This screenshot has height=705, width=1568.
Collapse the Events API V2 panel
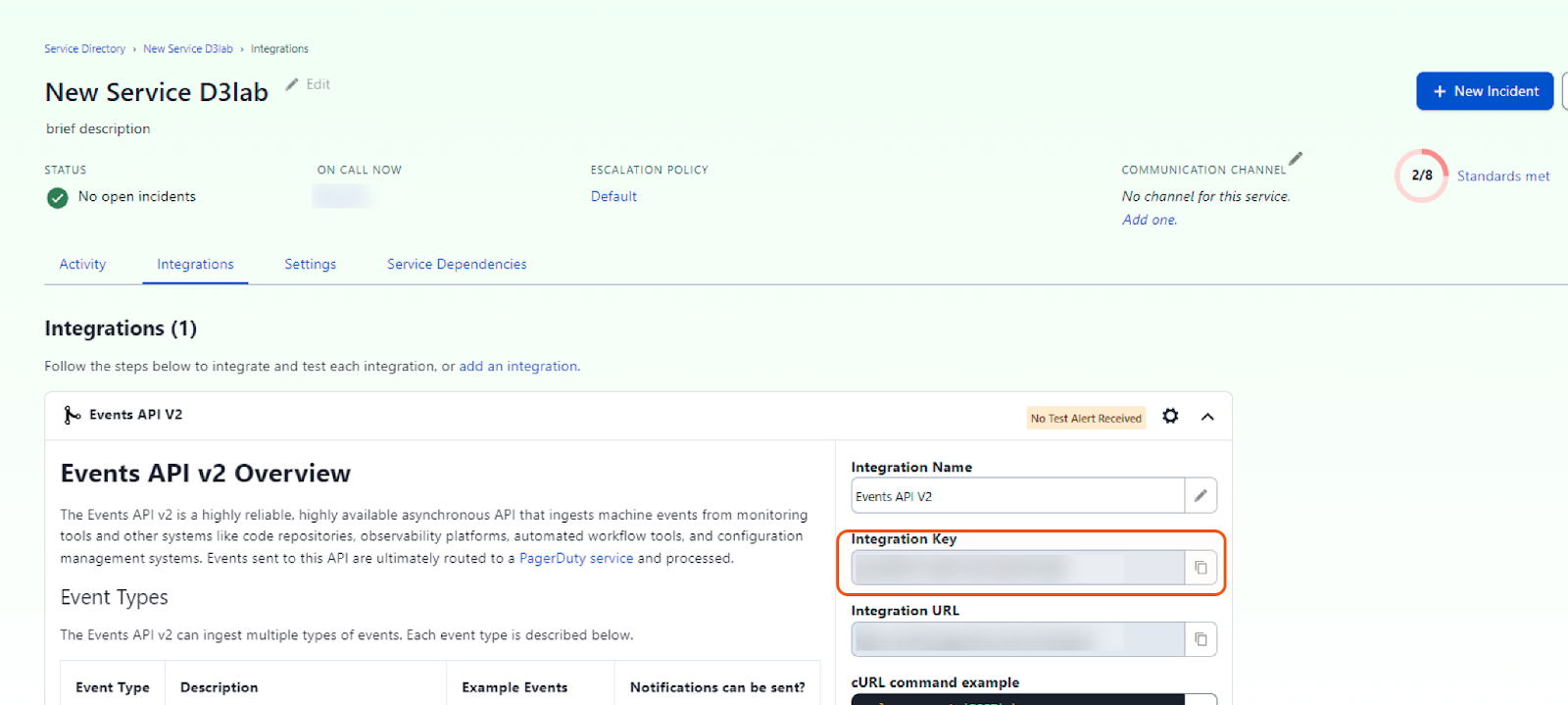point(1207,417)
